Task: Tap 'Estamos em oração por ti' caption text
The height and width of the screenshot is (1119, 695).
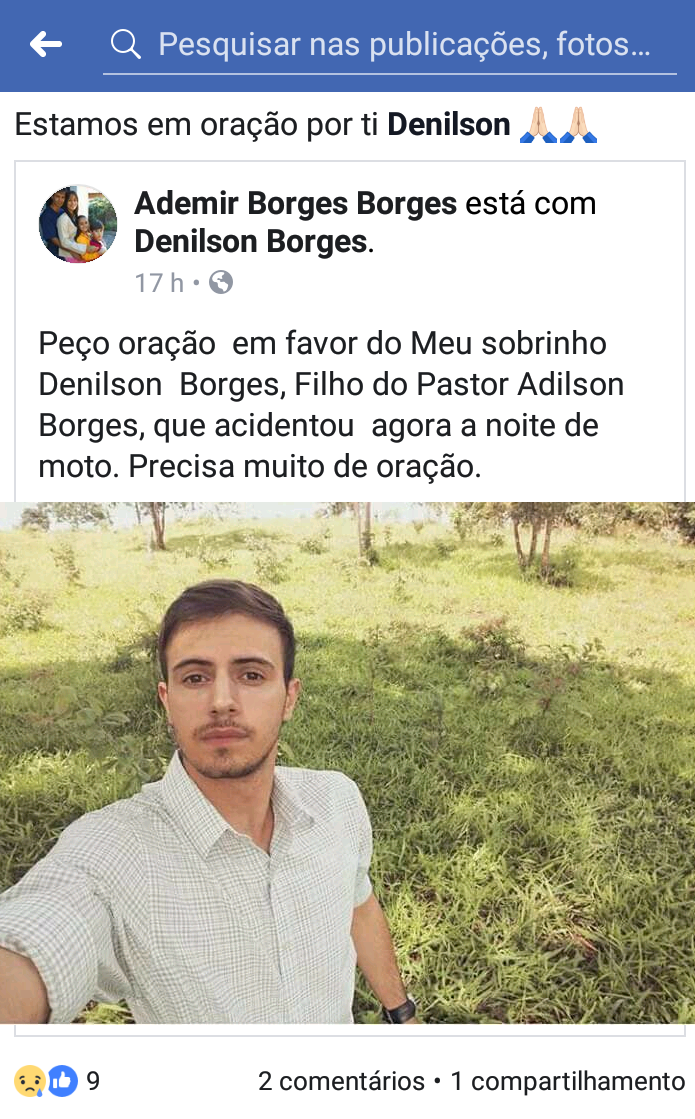Action: pos(196,125)
